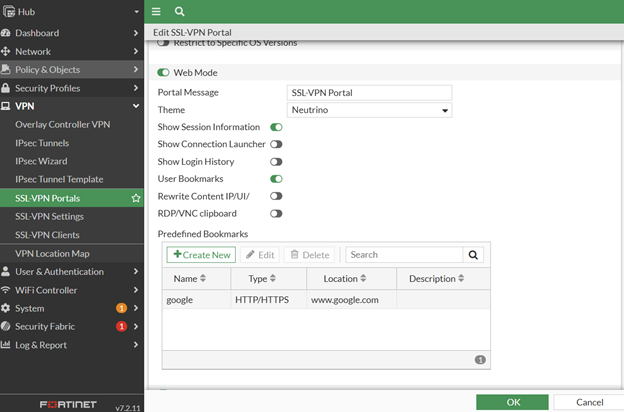Click the bookmarks search magnifier button
Viewport: 624px width, 412px height.
(473, 255)
